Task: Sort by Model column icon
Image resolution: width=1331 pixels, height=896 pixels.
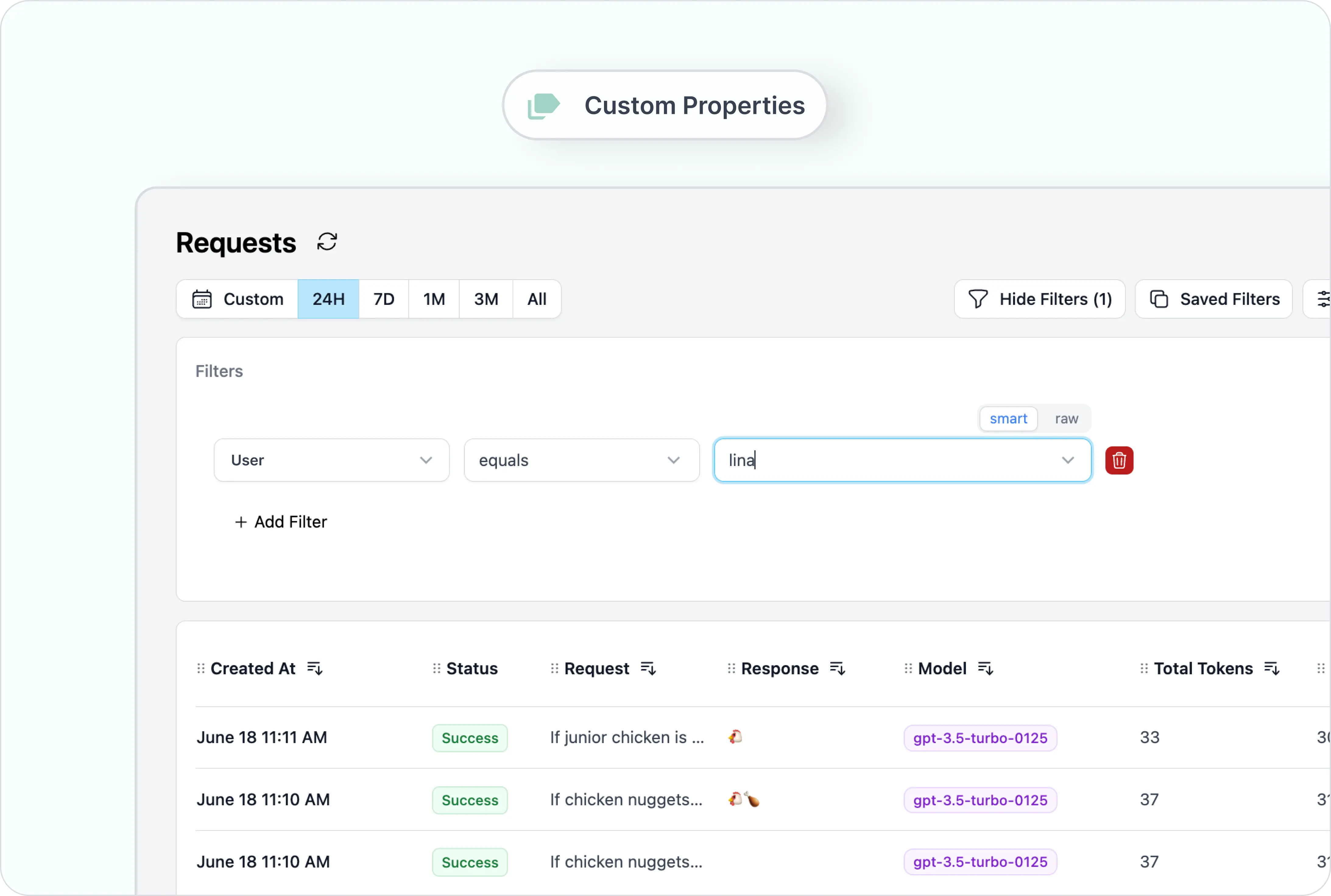Action: [985, 668]
